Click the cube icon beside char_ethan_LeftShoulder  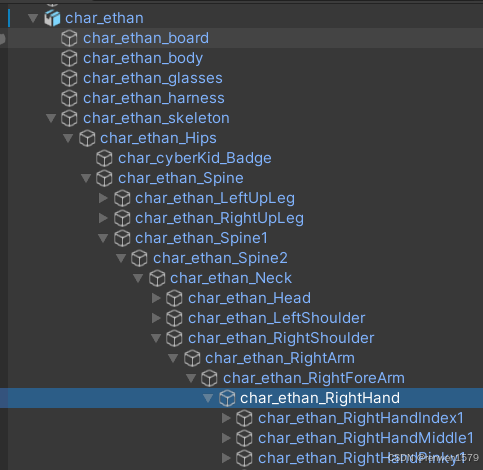point(174,318)
